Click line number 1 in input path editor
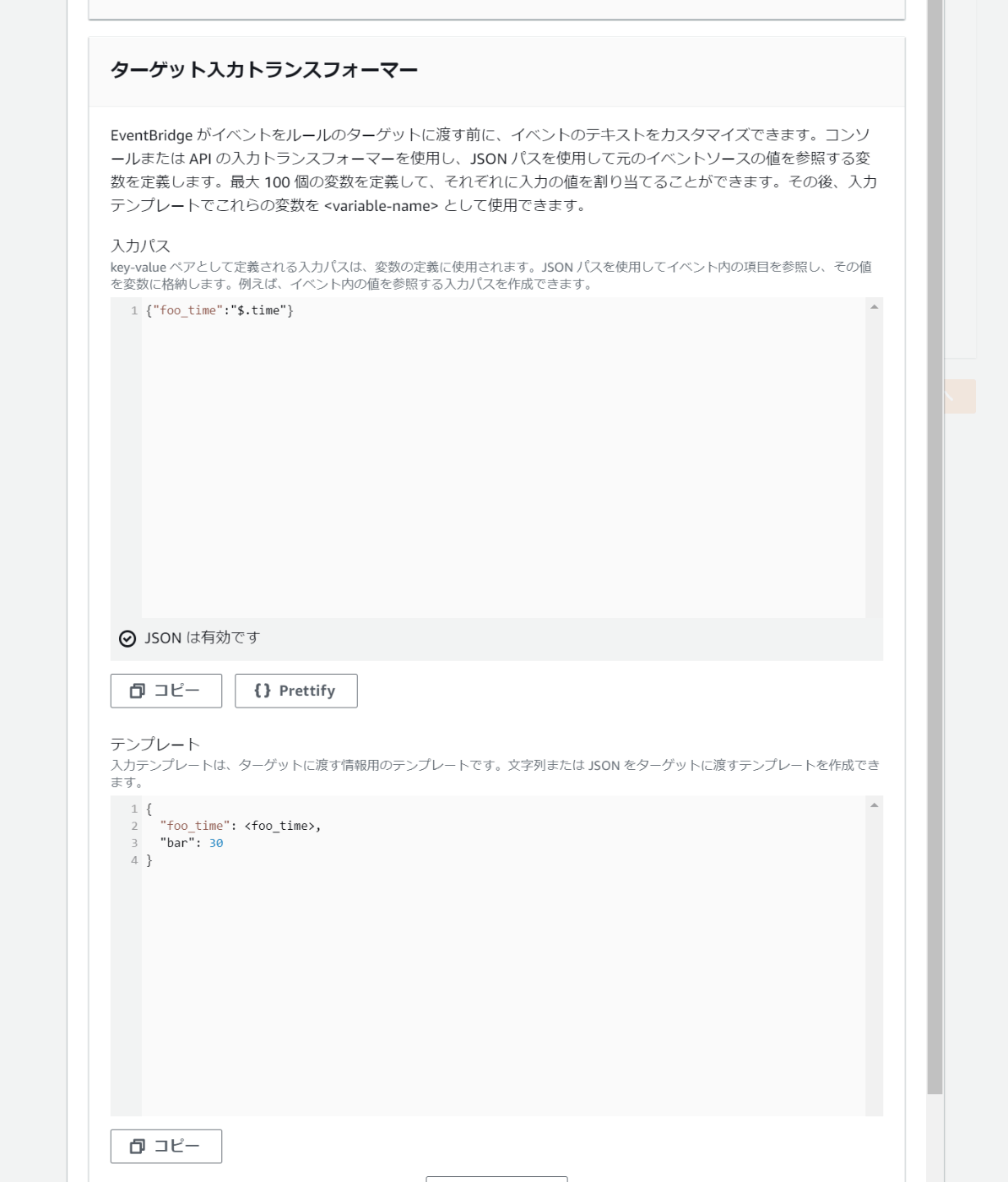This screenshot has height=1182, width=1008. 134,311
